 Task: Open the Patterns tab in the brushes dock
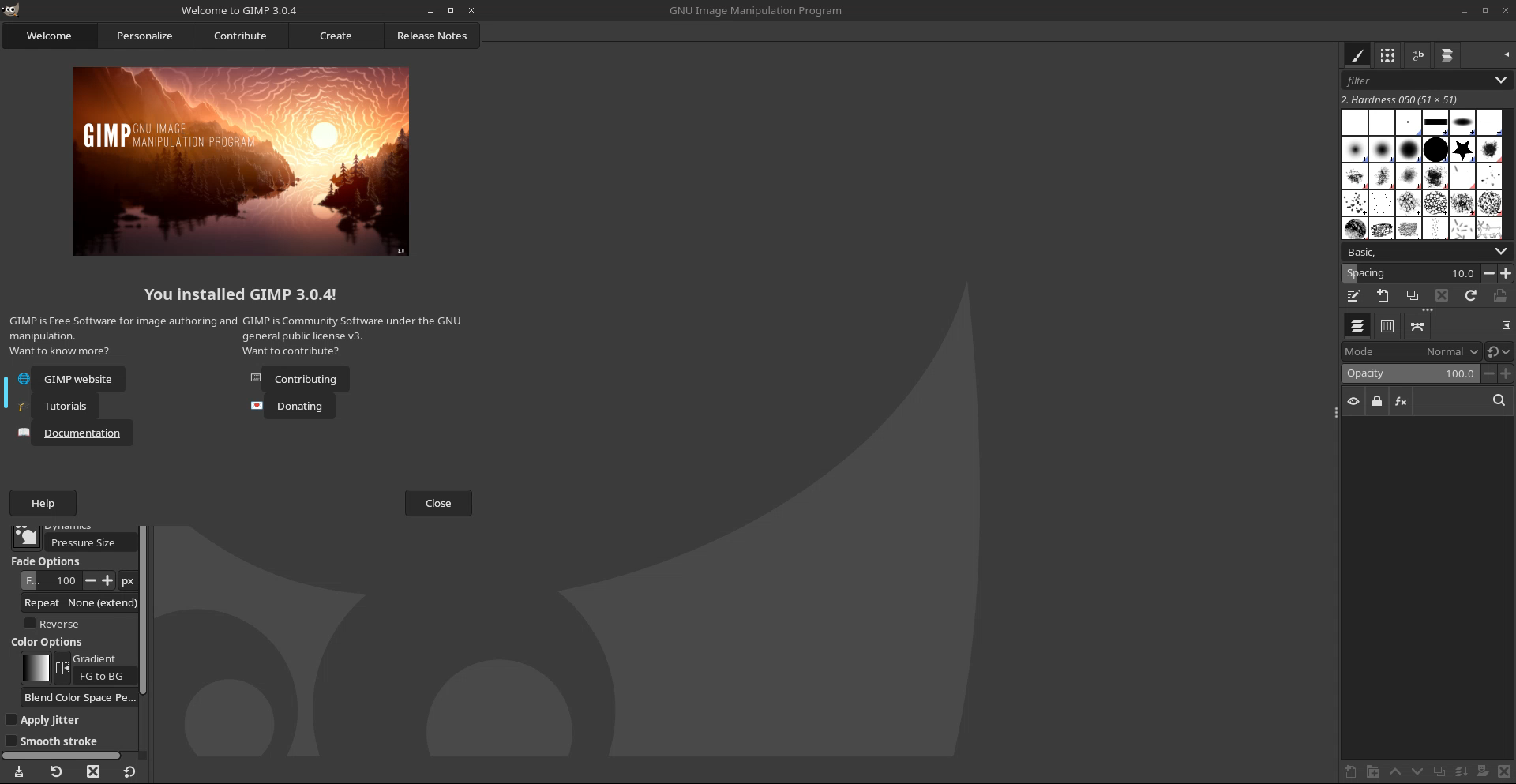pos(1387,55)
